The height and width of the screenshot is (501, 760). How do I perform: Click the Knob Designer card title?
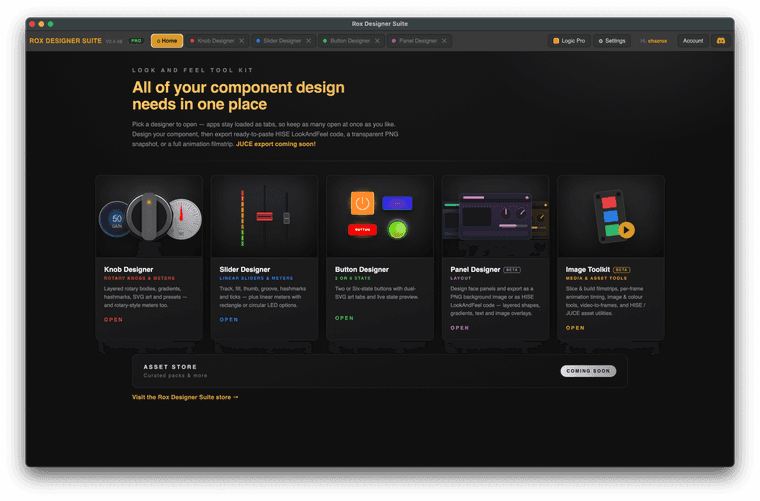[128, 269]
